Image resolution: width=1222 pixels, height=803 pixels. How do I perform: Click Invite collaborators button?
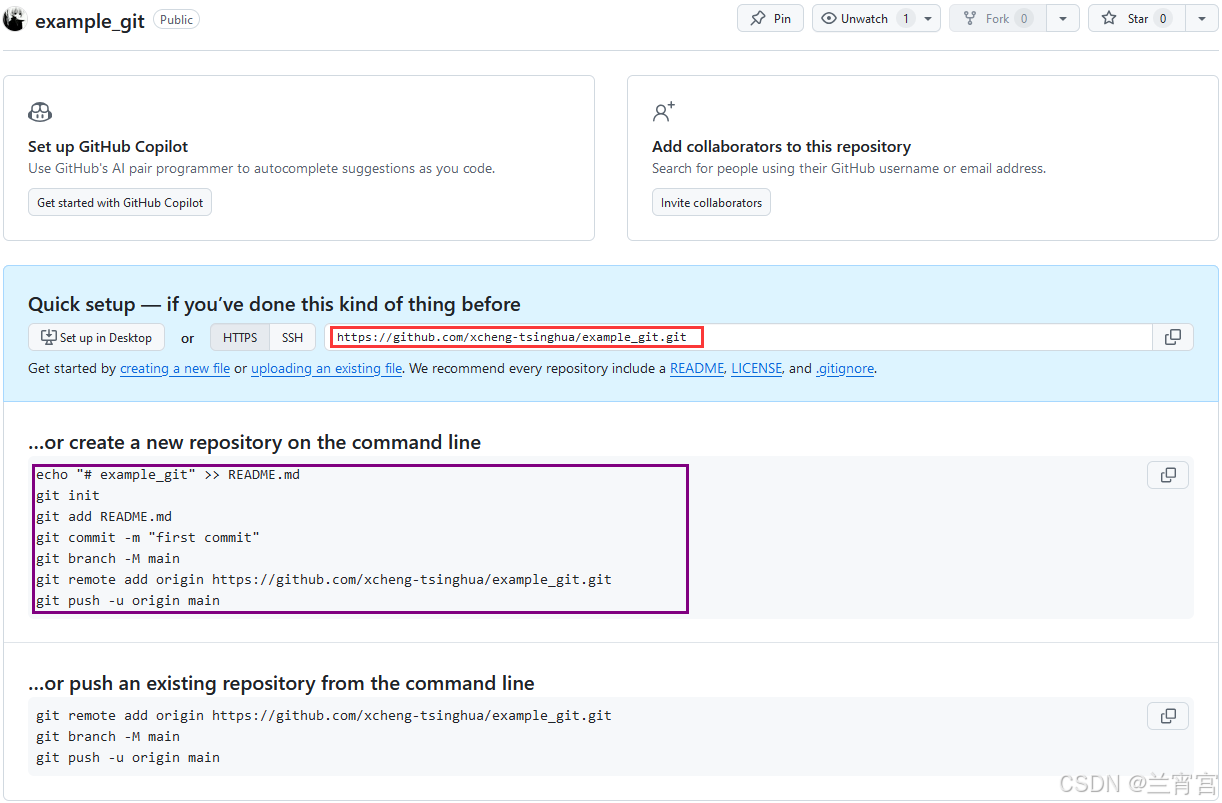coord(711,202)
